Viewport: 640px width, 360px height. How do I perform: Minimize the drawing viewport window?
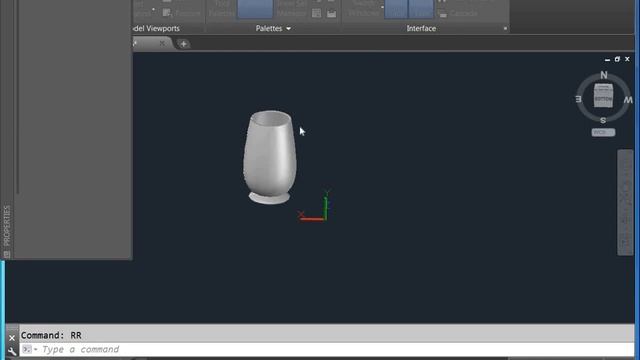pos(607,60)
